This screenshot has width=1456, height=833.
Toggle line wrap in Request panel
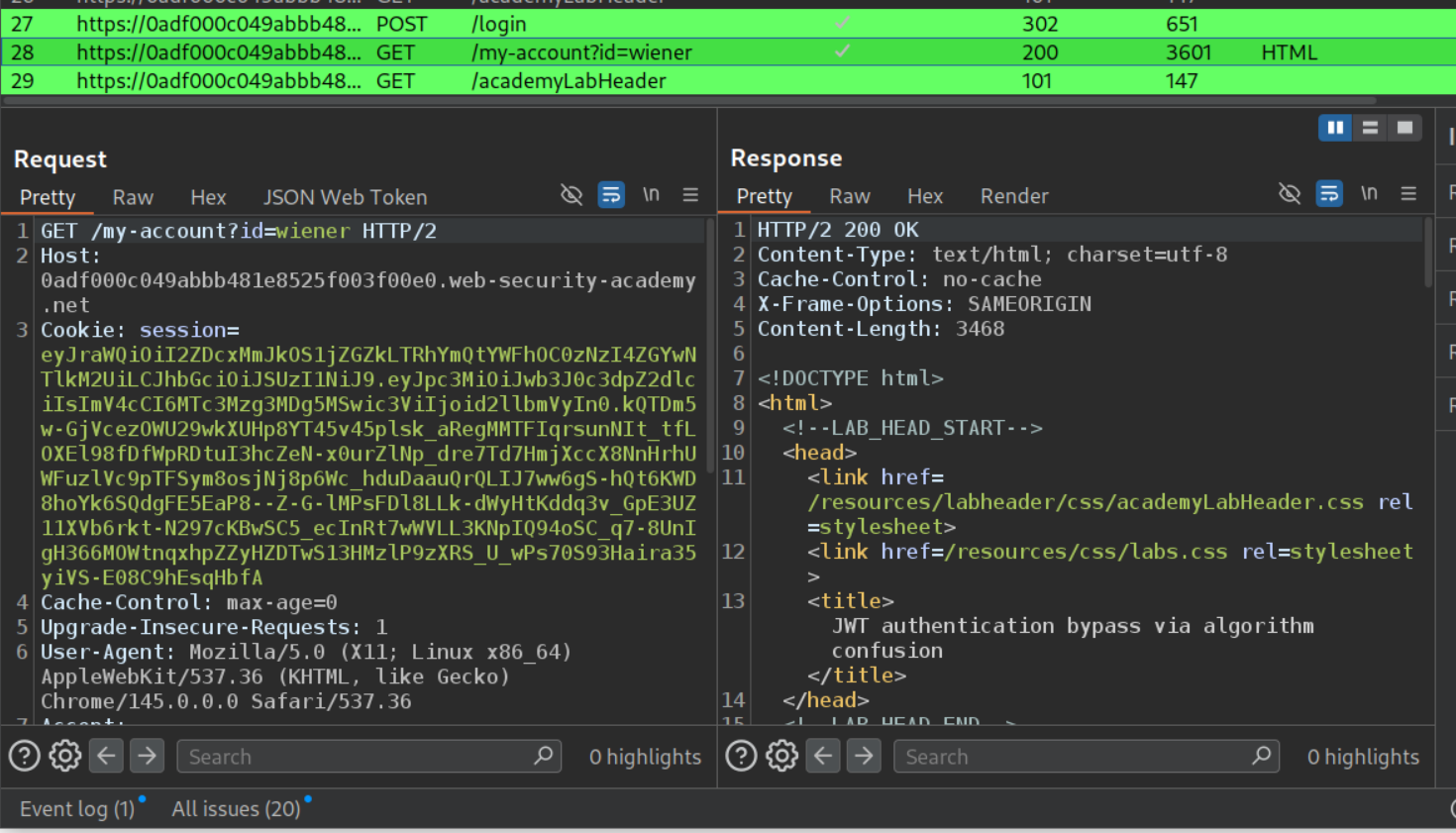point(611,195)
